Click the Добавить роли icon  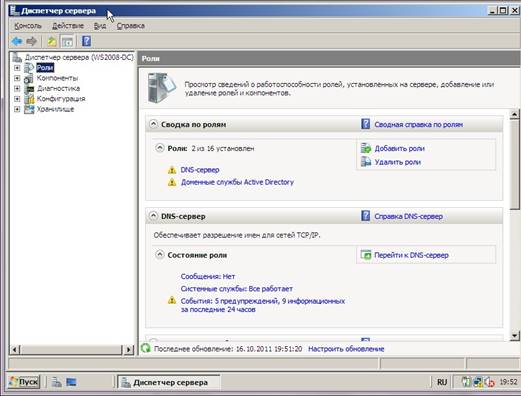[x=366, y=148]
